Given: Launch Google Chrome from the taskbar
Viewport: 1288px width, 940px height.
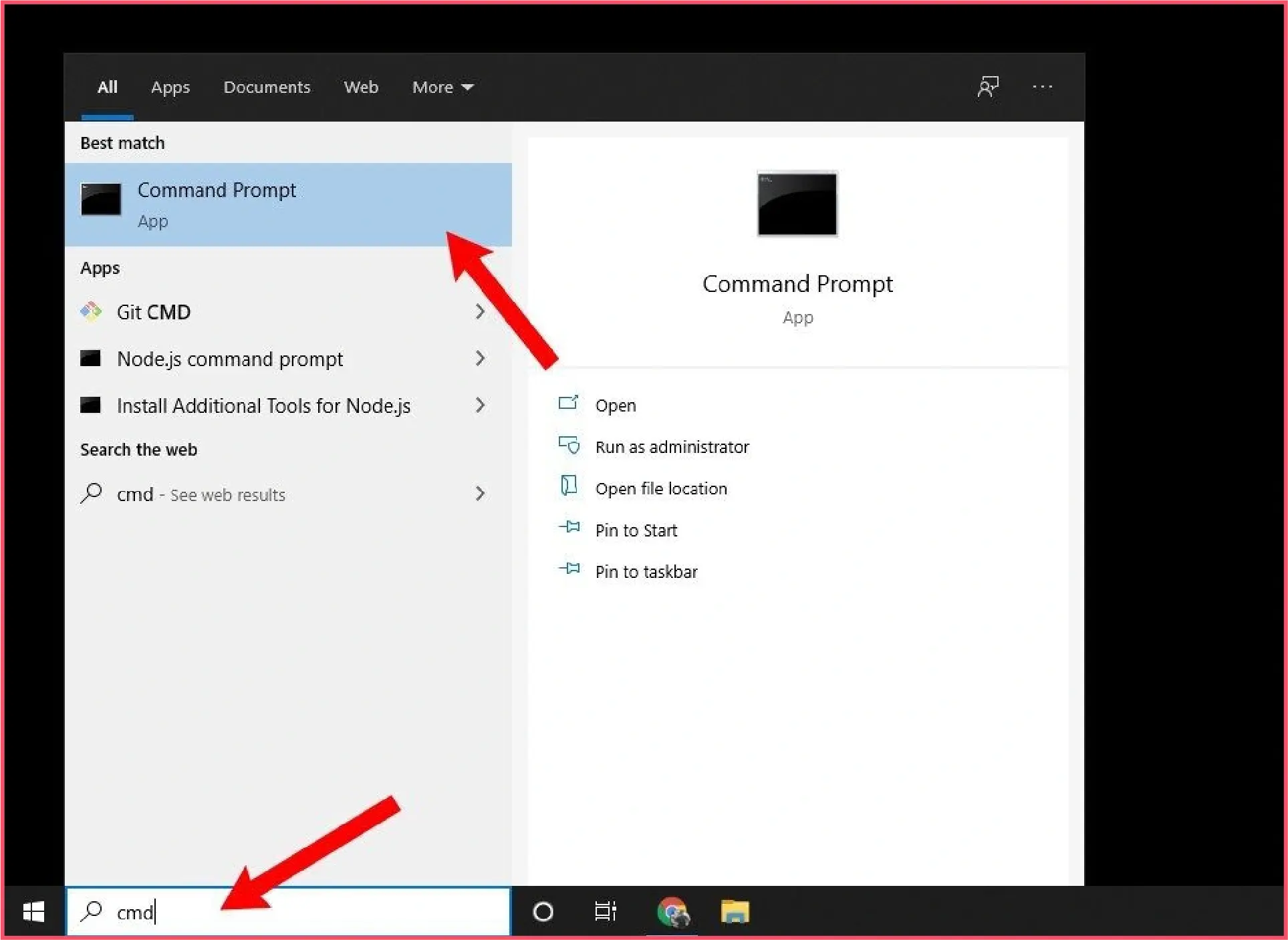Looking at the screenshot, I should pyautogui.click(x=672, y=911).
